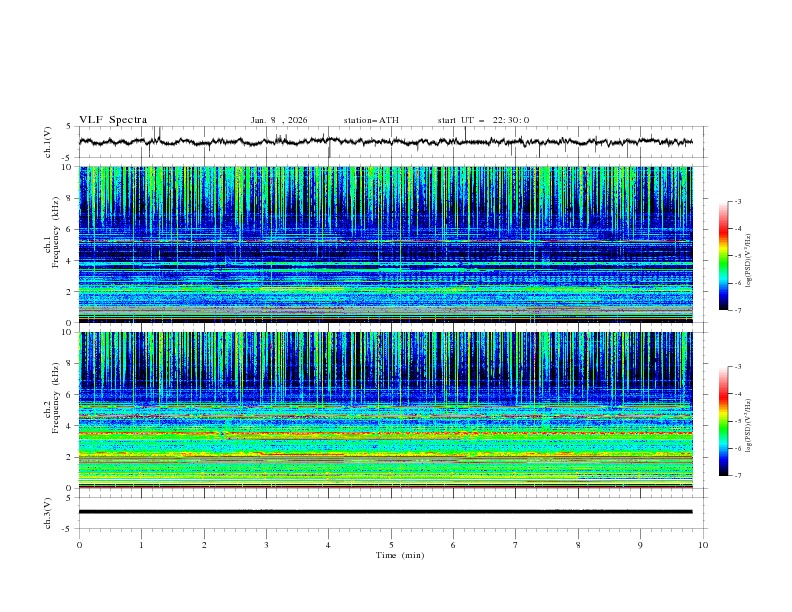Click time axis tick label "3"
This screenshot has width=792, height=612.
pyautogui.click(x=266, y=545)
